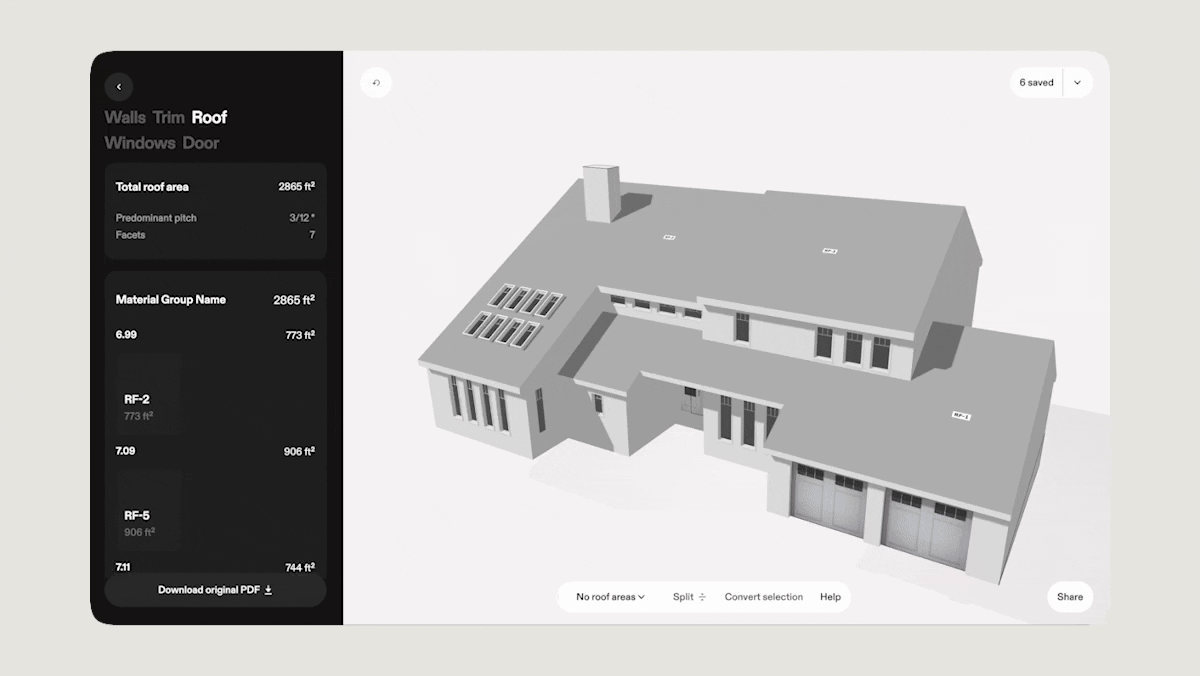
Task: Click the Download original PDF button
Action: (214, 589)
